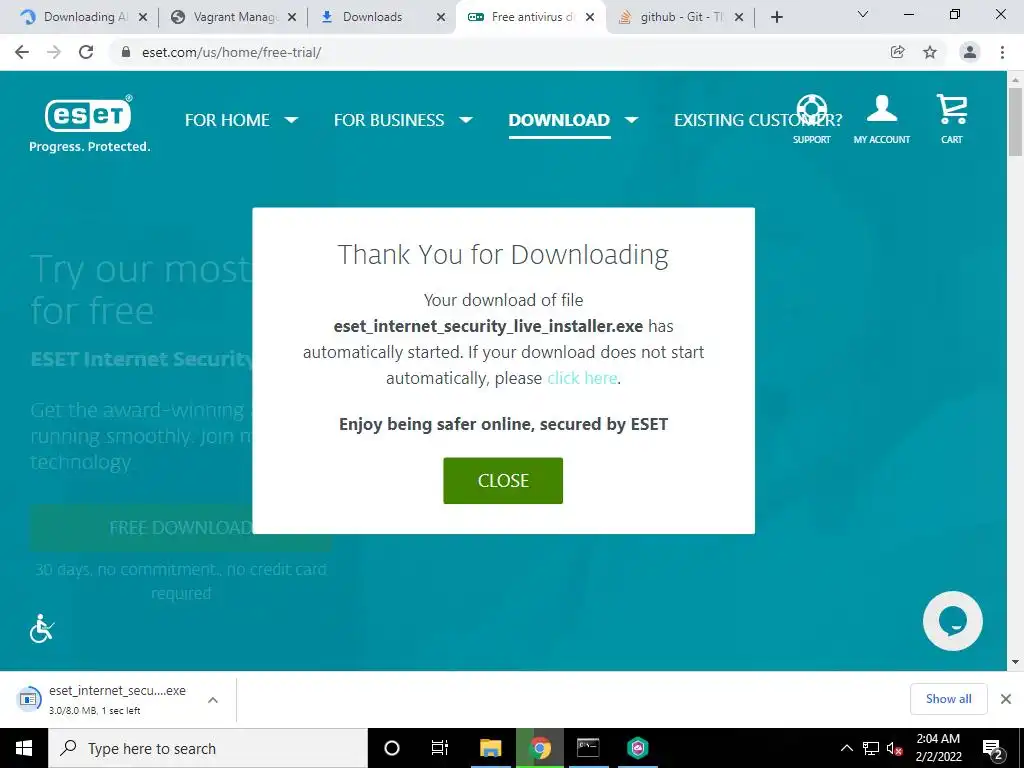Open the accessibility wheelchair icon
Viewport: 1024px width, 768px height.
point(42,628)
